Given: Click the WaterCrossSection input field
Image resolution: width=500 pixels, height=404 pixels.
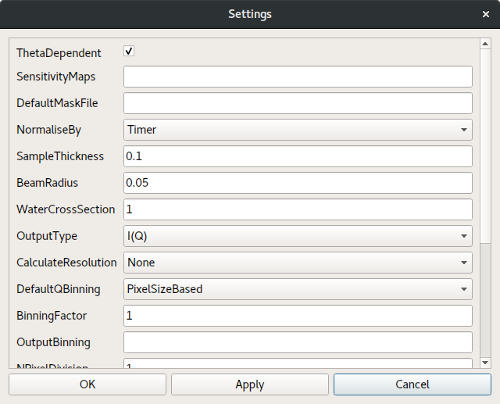Looking at the screenshot, I should [x=298, y=209].
